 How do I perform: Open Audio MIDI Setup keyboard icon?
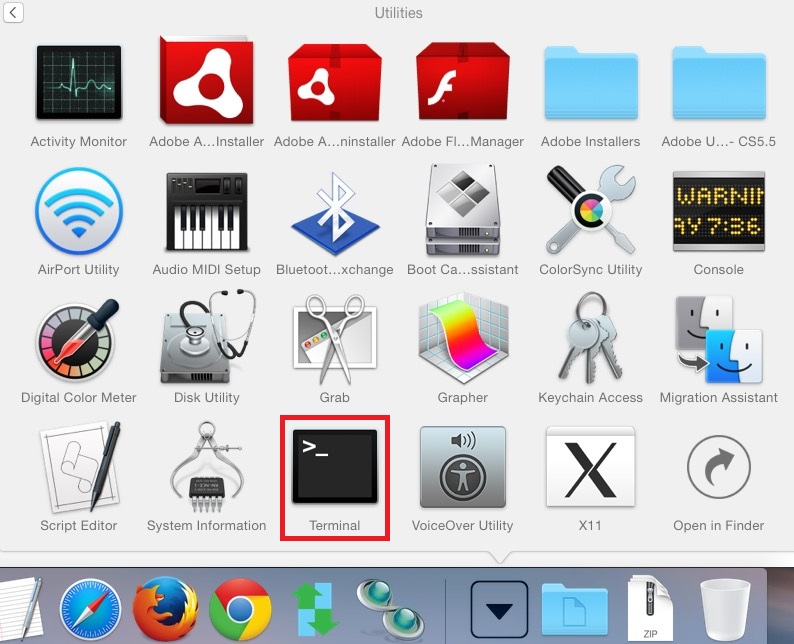click(x=206, y=212)
